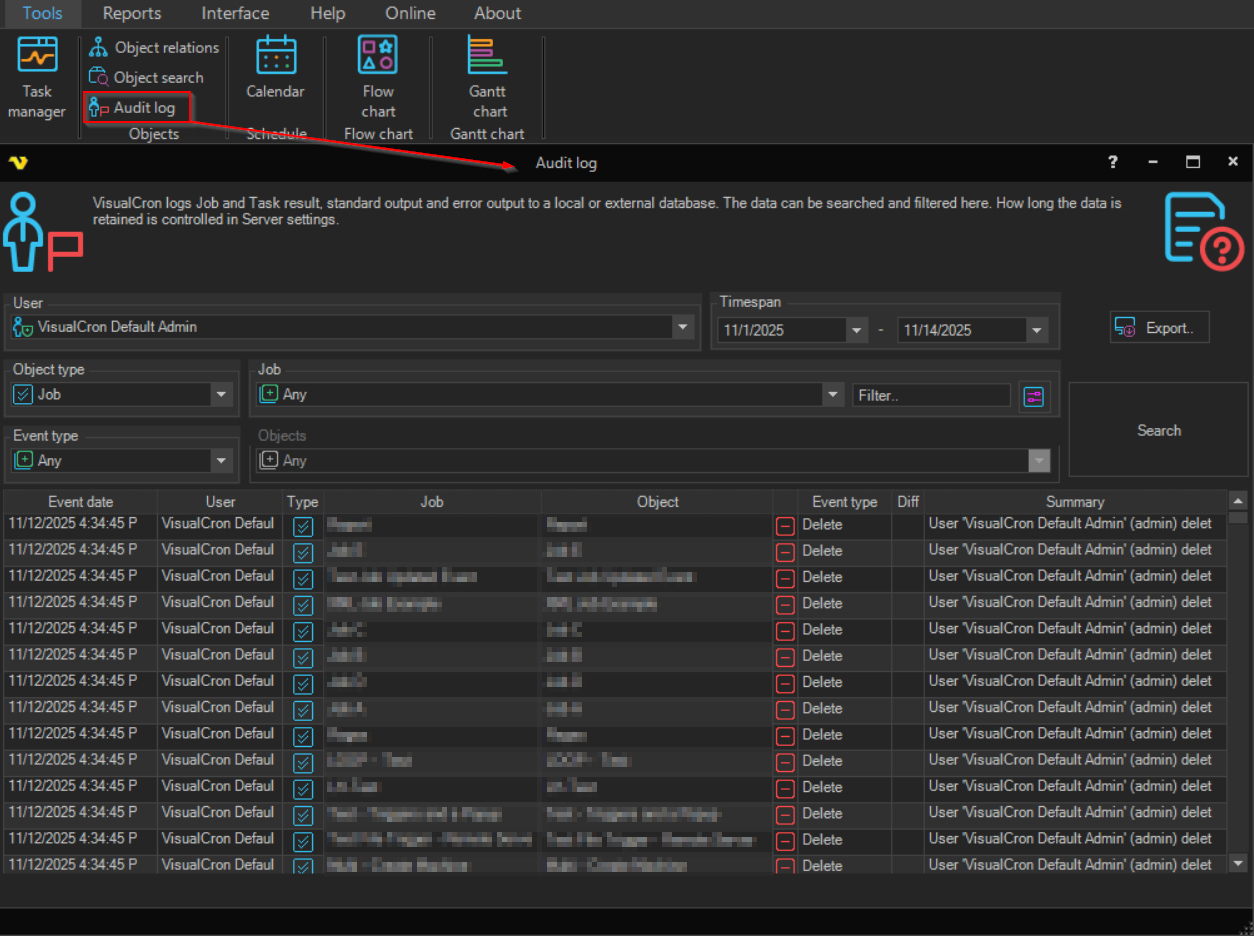Open the Gantt chart view
Screen dimensions: 1254x936
(488, 78)
